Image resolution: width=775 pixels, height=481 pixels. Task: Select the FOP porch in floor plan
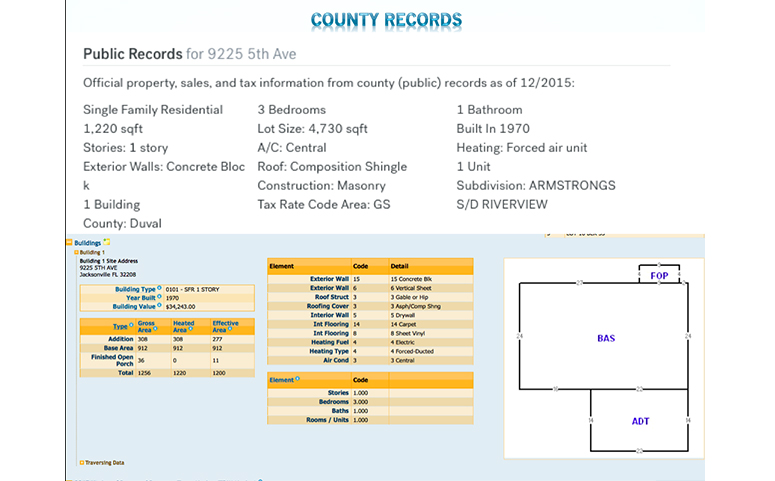(660, 273)
